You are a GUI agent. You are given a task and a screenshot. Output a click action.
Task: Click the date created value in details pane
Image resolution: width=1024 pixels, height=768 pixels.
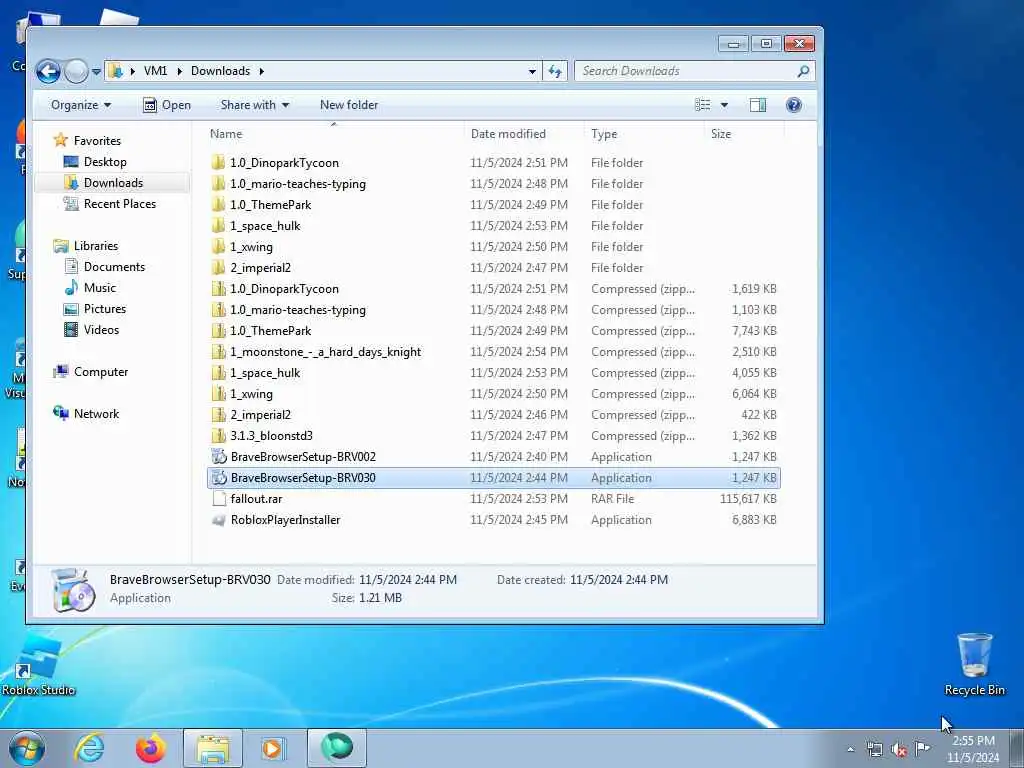click(618, 579)
